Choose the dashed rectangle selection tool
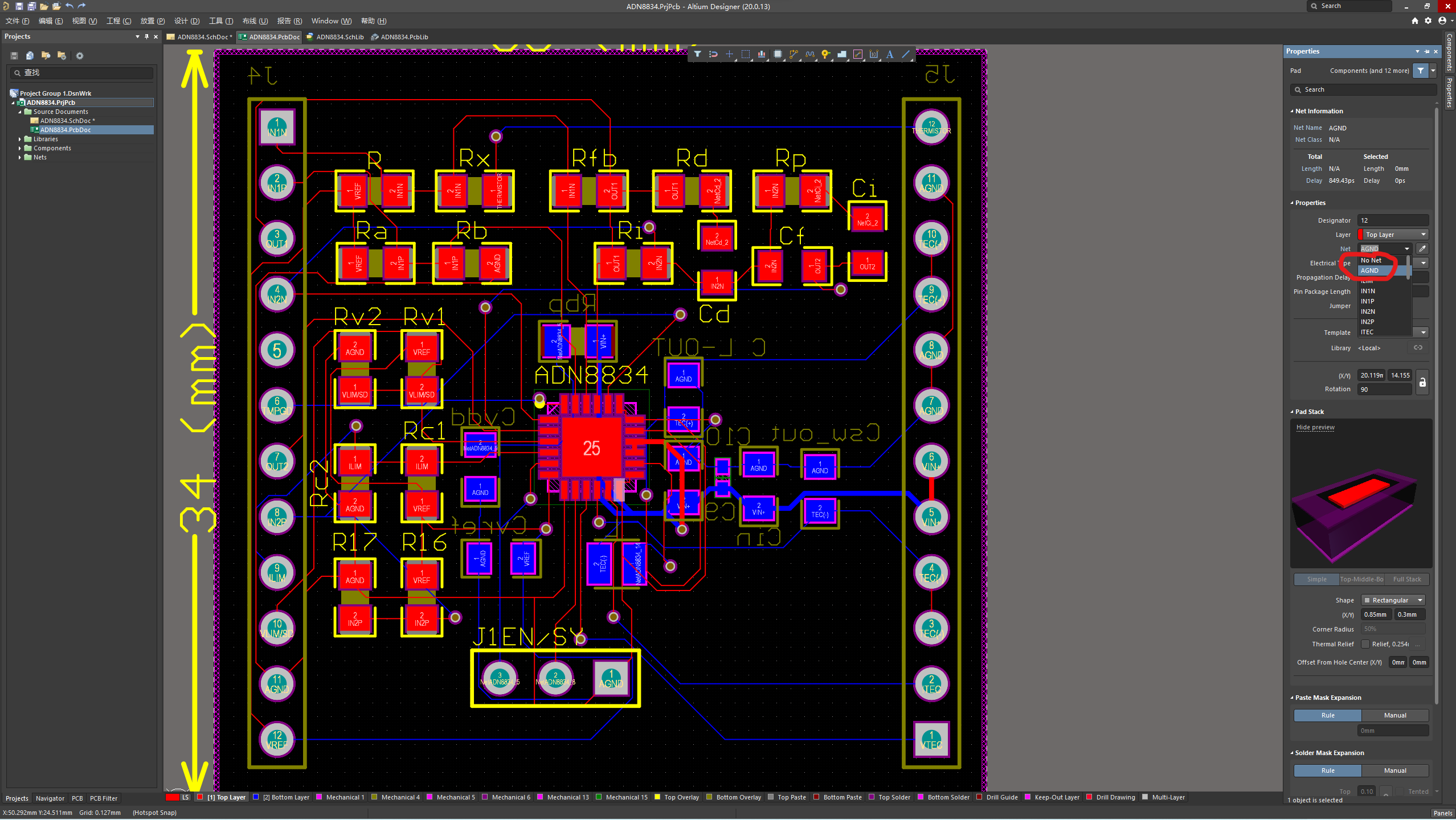The image size is (1456, 820). (x=745, y=54)
